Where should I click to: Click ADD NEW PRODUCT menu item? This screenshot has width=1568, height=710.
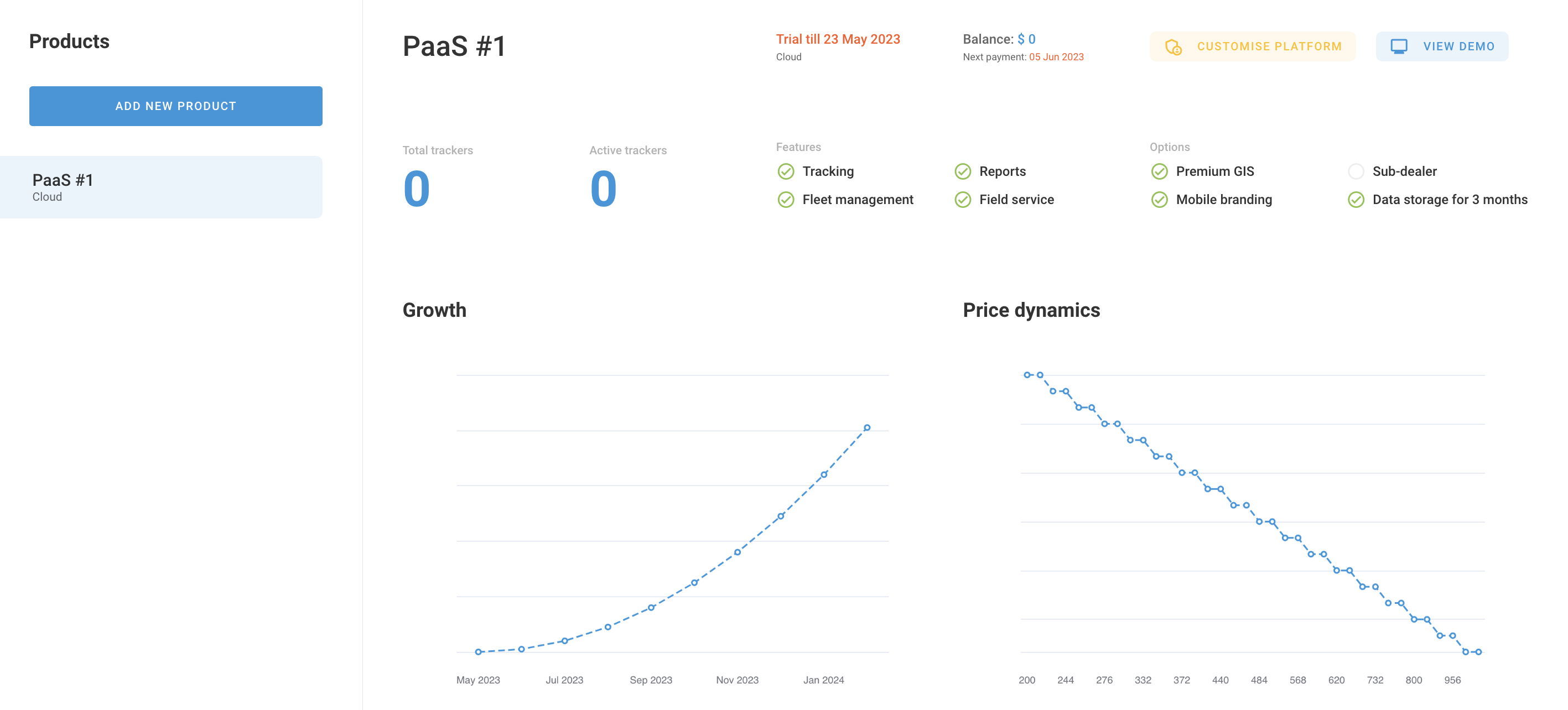(x=176, y=106)
